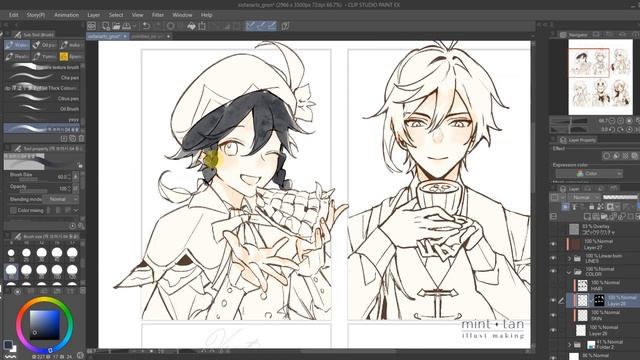Viewport: 640px width, 360px height.
Task: Click the Navigator zoom in icon
Action: (x=620, y=121)
